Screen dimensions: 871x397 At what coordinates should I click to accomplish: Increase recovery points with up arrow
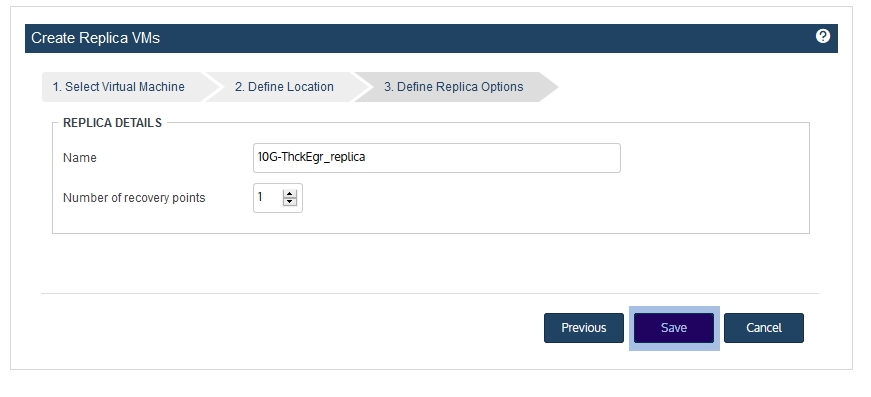tap(289, 194)
